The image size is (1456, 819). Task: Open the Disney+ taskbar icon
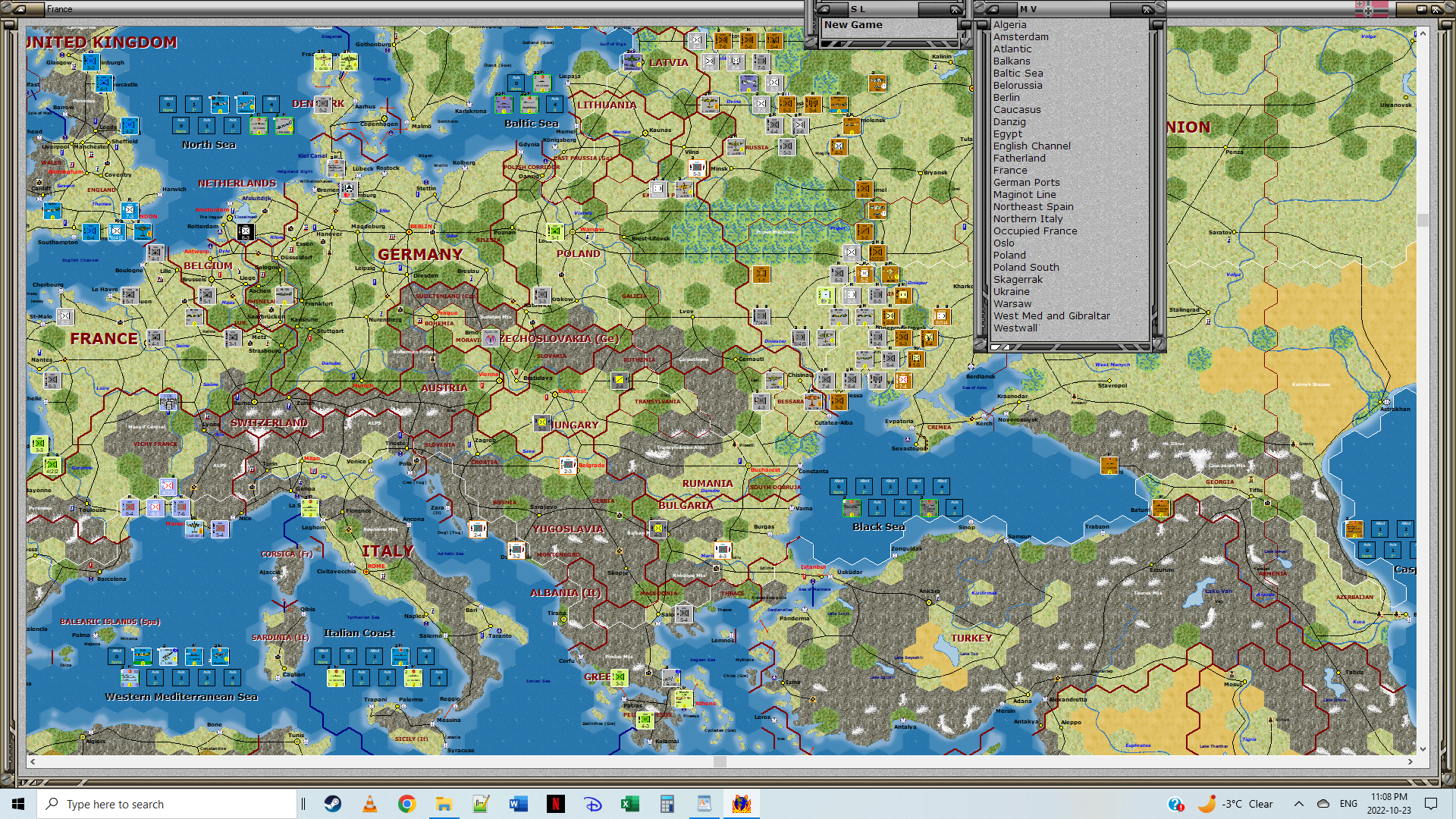click(x=593, y=804)
